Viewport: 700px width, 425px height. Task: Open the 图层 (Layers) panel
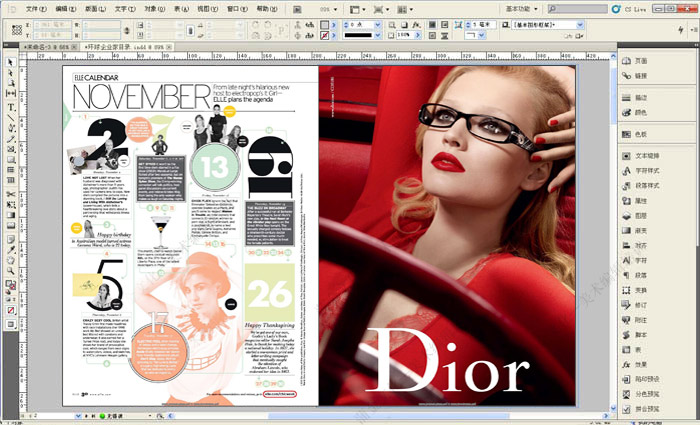636,216
